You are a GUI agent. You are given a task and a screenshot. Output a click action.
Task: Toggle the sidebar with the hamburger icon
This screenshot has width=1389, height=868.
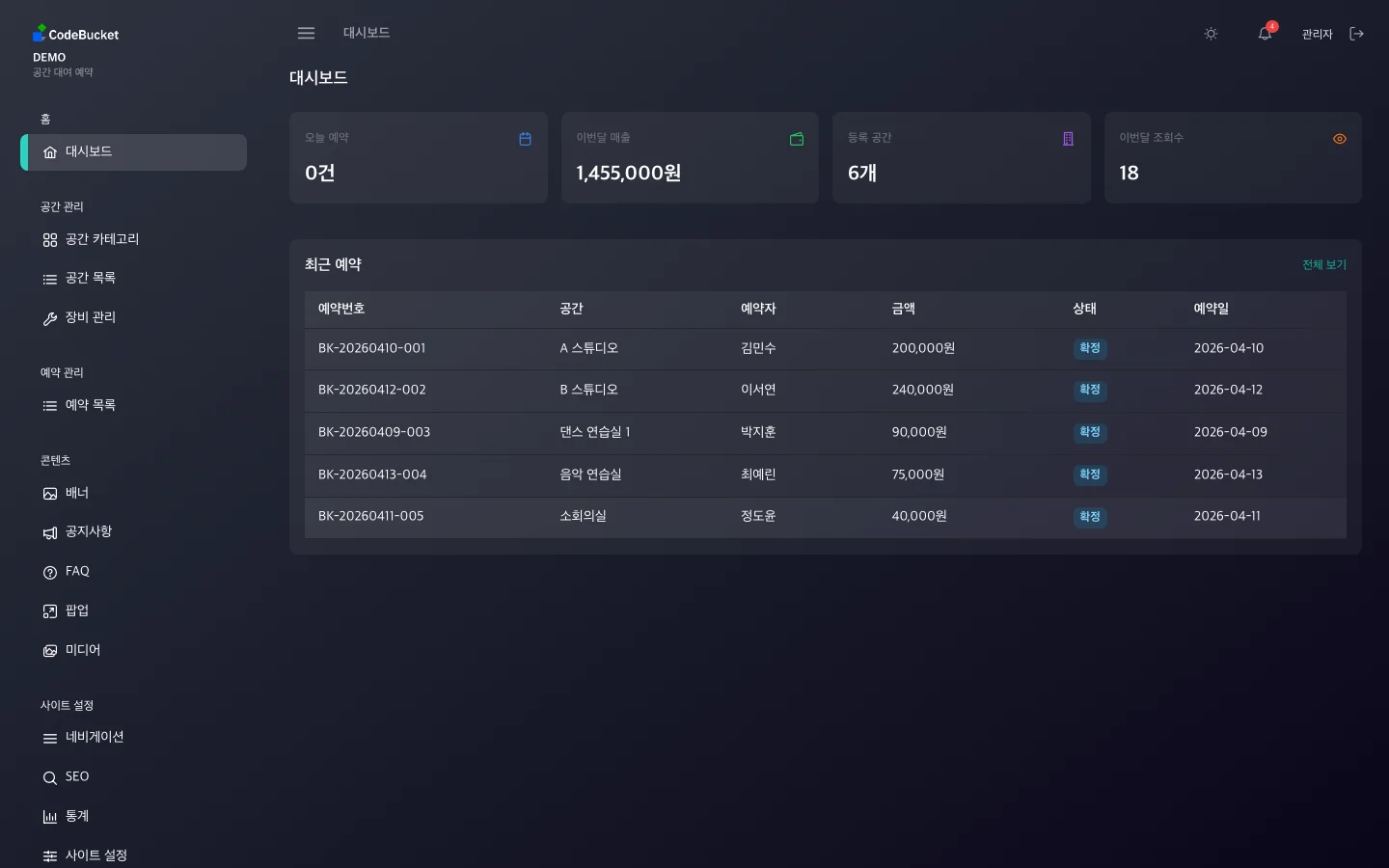(x=306, y=33)
